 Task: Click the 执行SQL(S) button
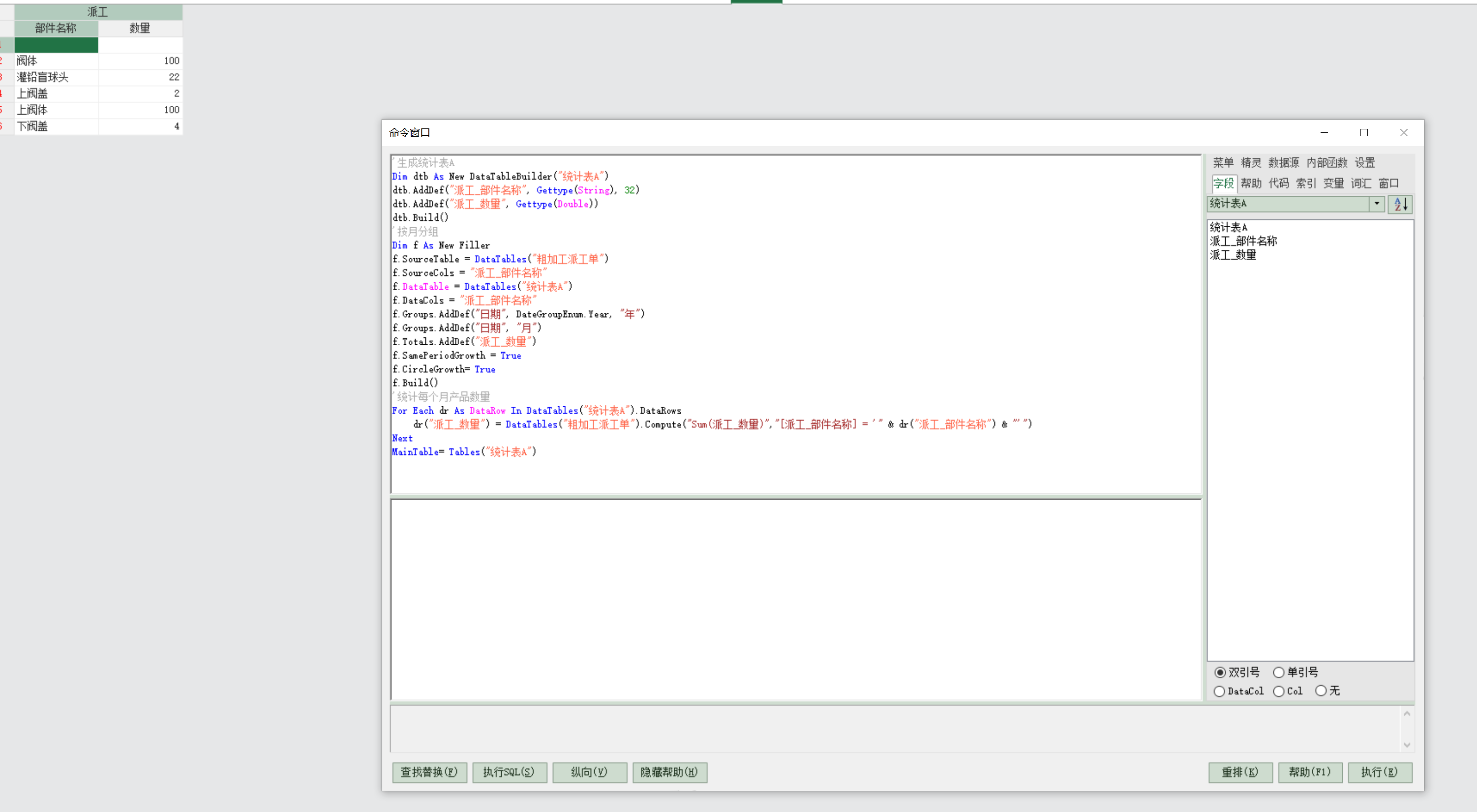point(509,773)
